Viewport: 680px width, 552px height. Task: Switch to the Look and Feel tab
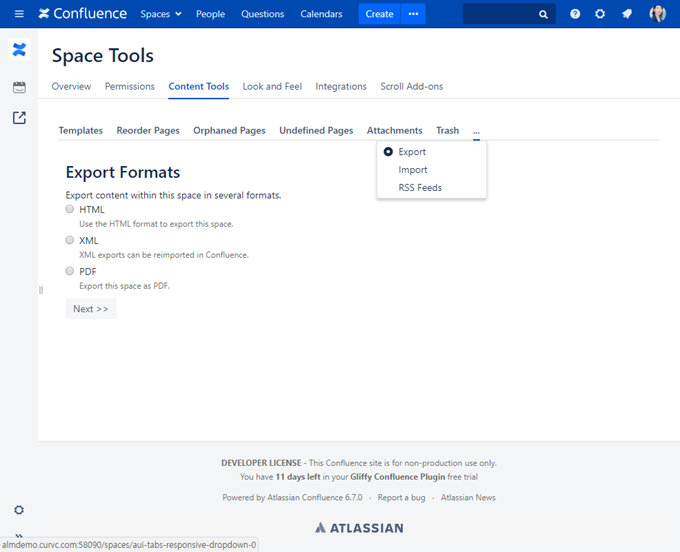pos(272,86)
